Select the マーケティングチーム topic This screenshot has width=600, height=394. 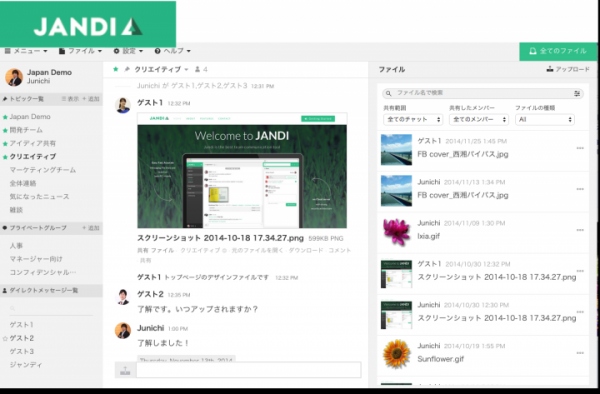click(42, 170)
